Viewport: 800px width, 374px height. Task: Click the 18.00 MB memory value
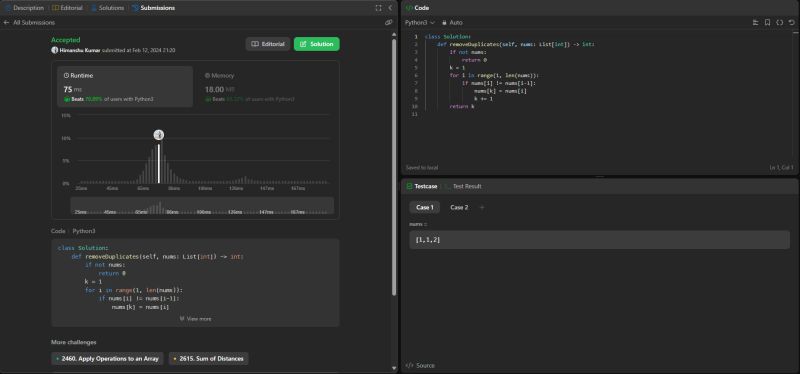click(x=219, y=89)
